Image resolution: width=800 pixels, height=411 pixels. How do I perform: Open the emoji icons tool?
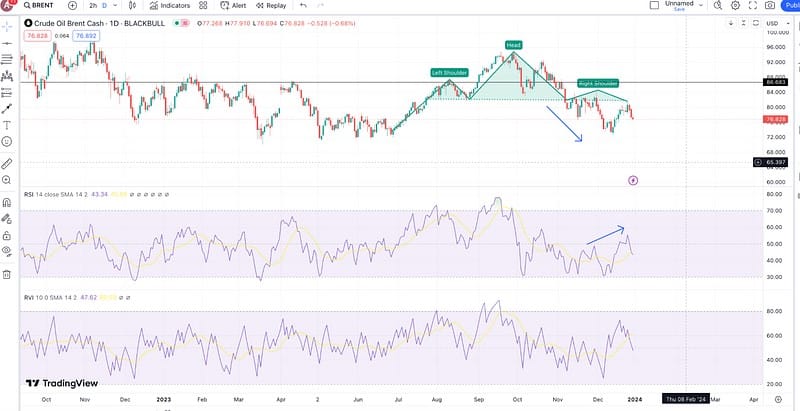click(7, 141)
